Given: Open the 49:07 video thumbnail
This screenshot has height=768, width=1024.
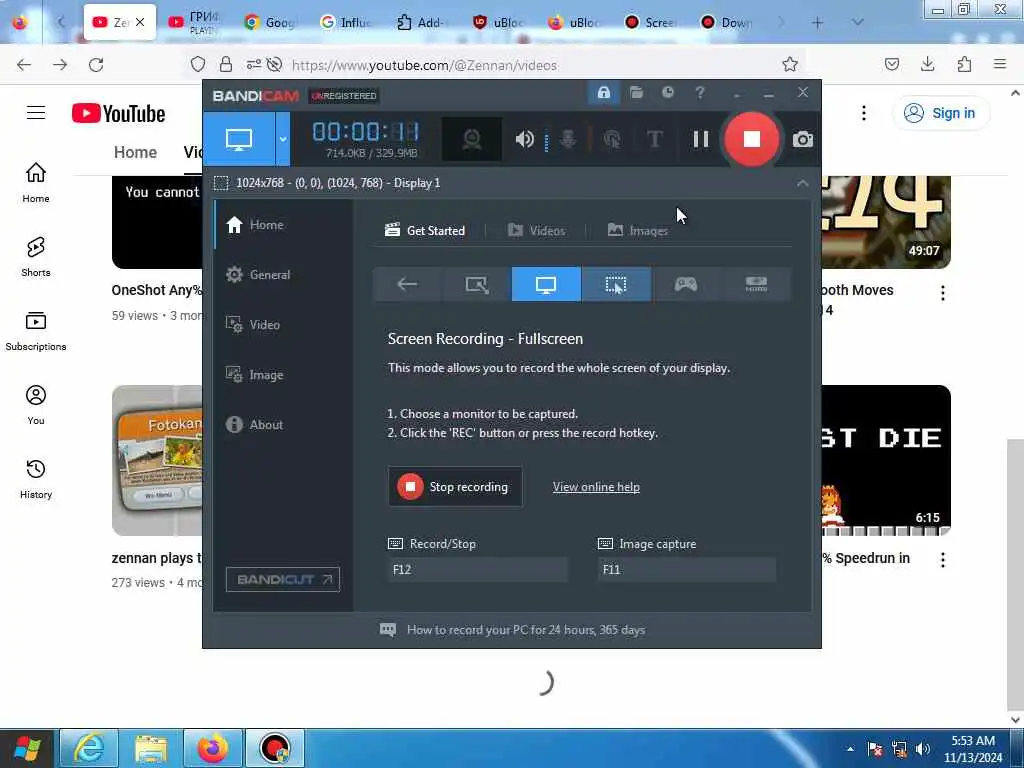Looking at the screenshot, I should [886, 222].
